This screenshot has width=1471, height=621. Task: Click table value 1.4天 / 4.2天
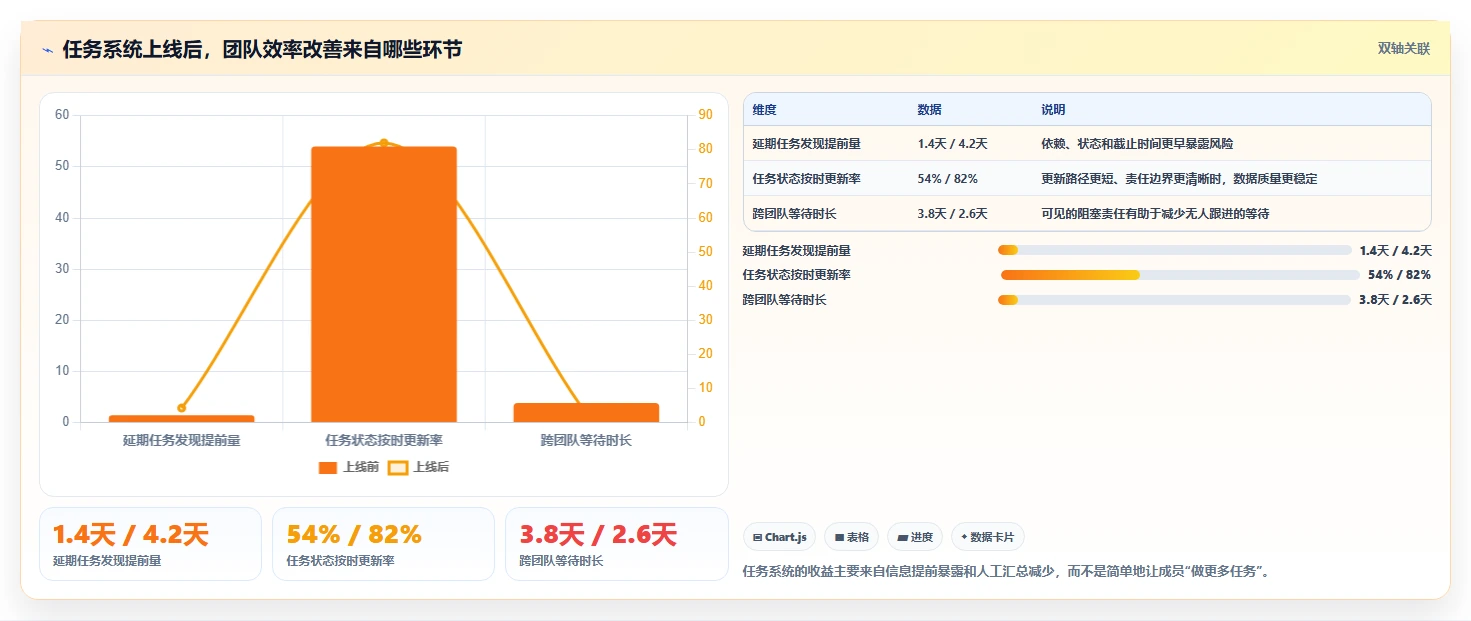[x=952, y=144]
